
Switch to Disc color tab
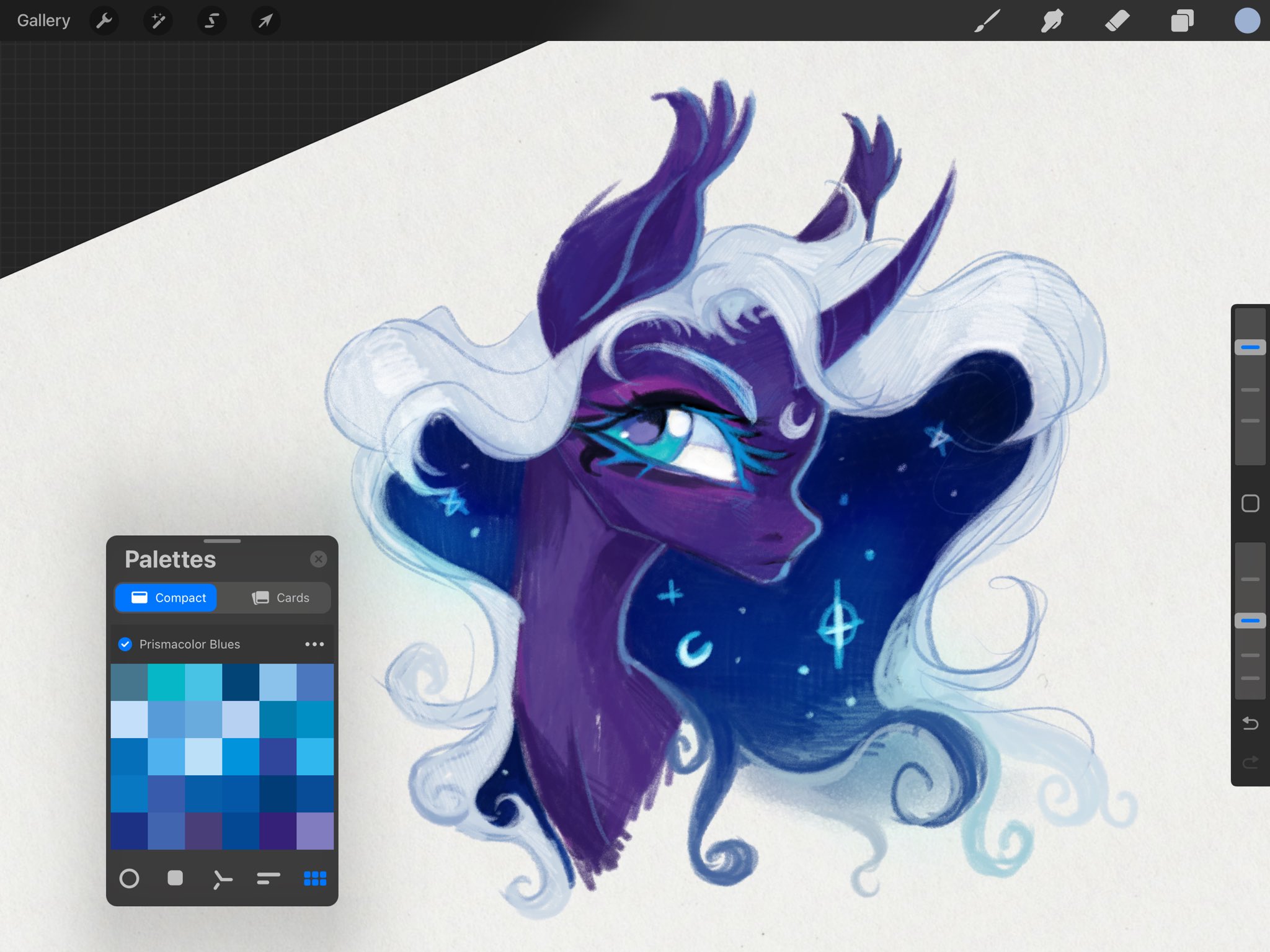(129, 878)
